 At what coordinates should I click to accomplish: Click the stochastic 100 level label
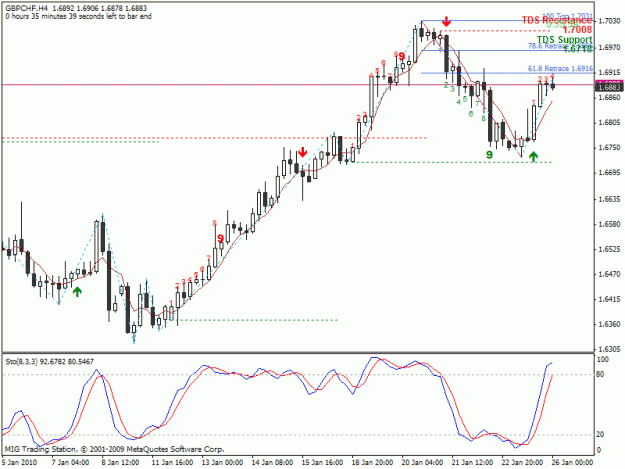point(603,359)
